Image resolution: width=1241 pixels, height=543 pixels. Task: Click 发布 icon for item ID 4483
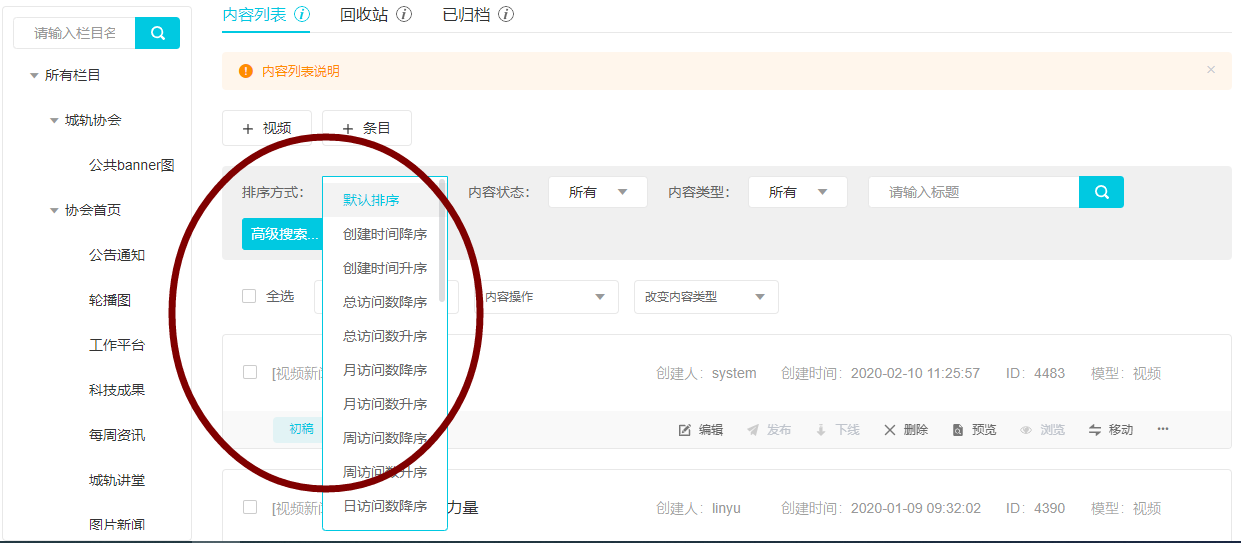click(753, 430)
